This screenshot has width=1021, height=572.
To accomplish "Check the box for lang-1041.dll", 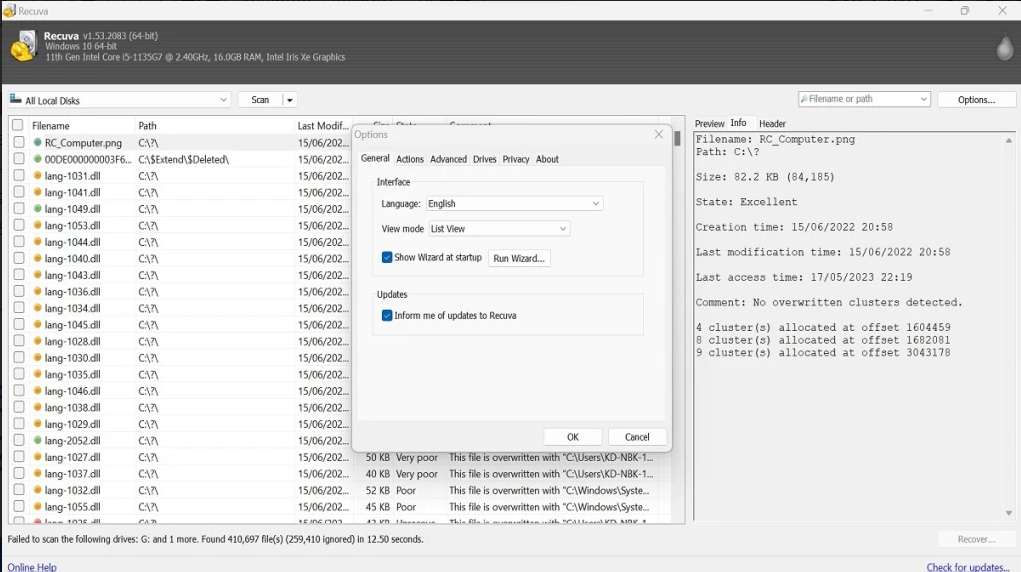I will tap(19, 192).
